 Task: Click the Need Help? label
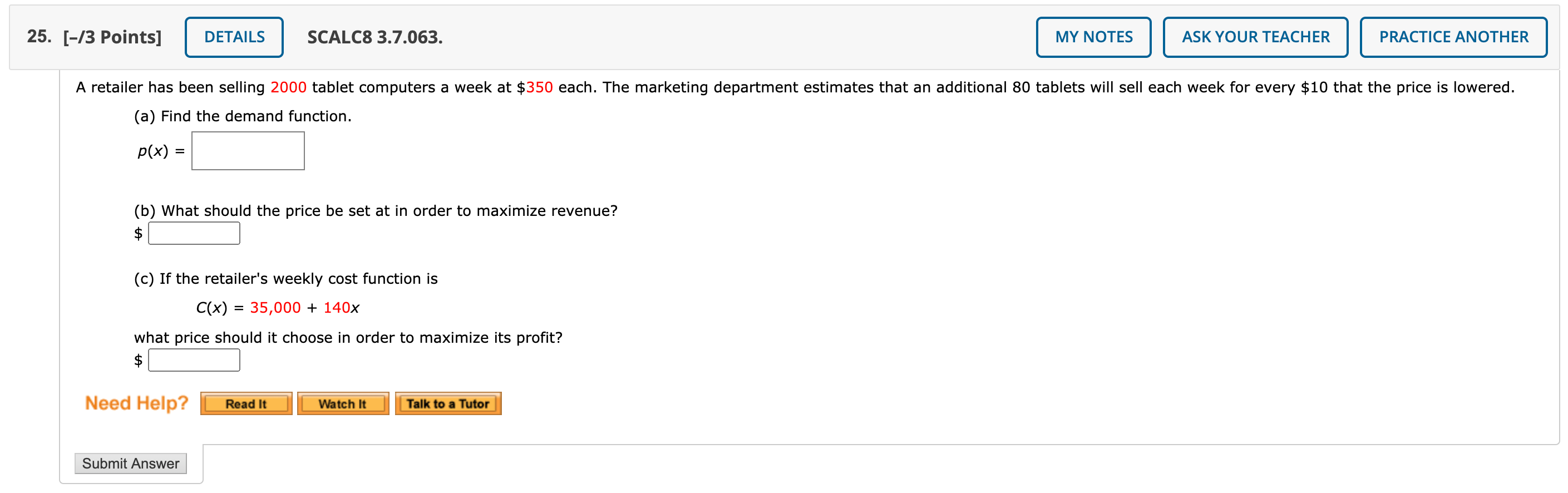(x=136, y=403)
